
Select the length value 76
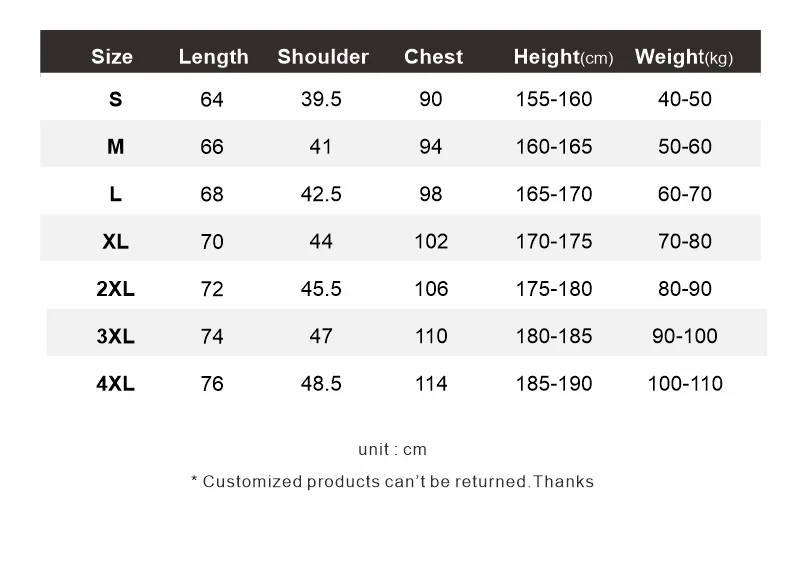(x=212, y=383)
